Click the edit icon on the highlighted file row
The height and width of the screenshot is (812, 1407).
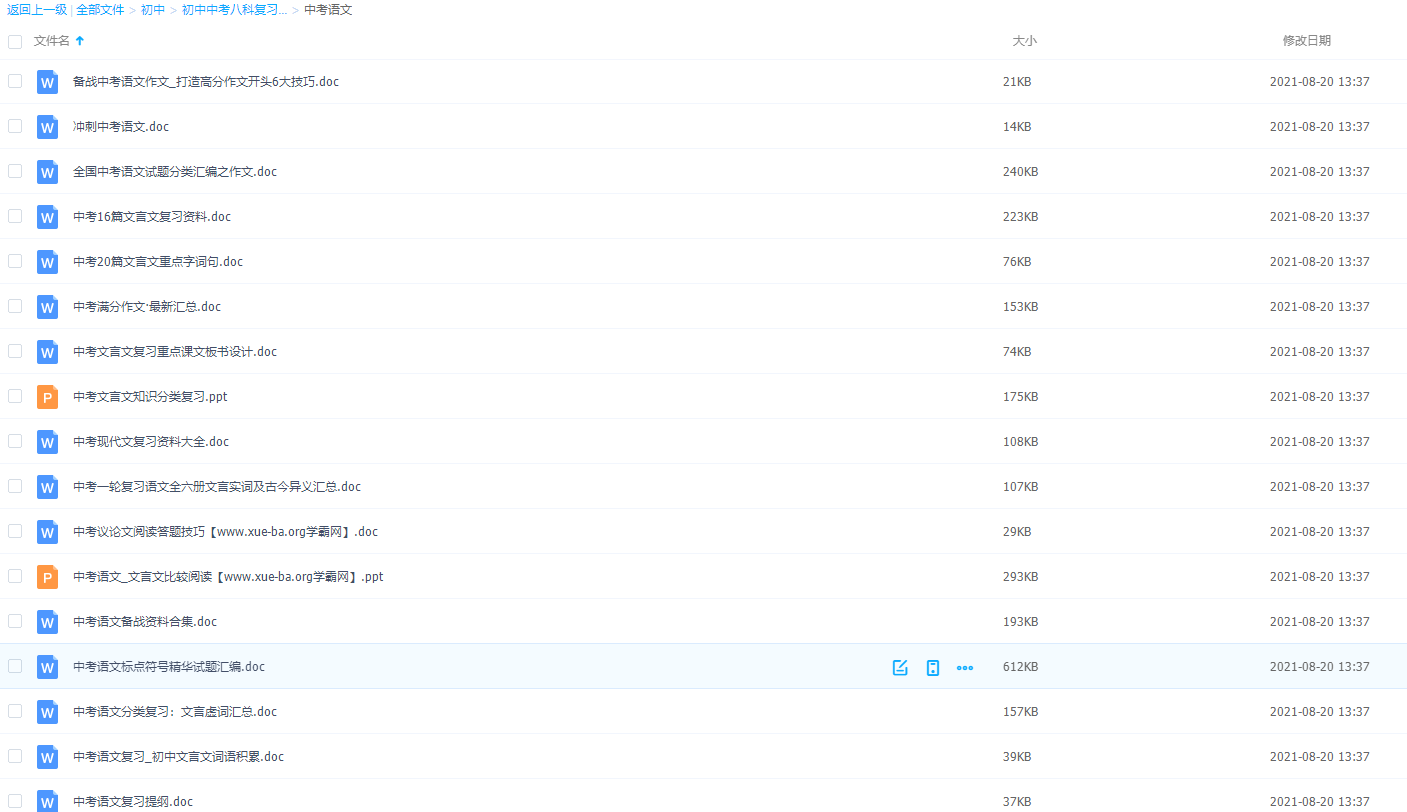(x=900, y=667)
